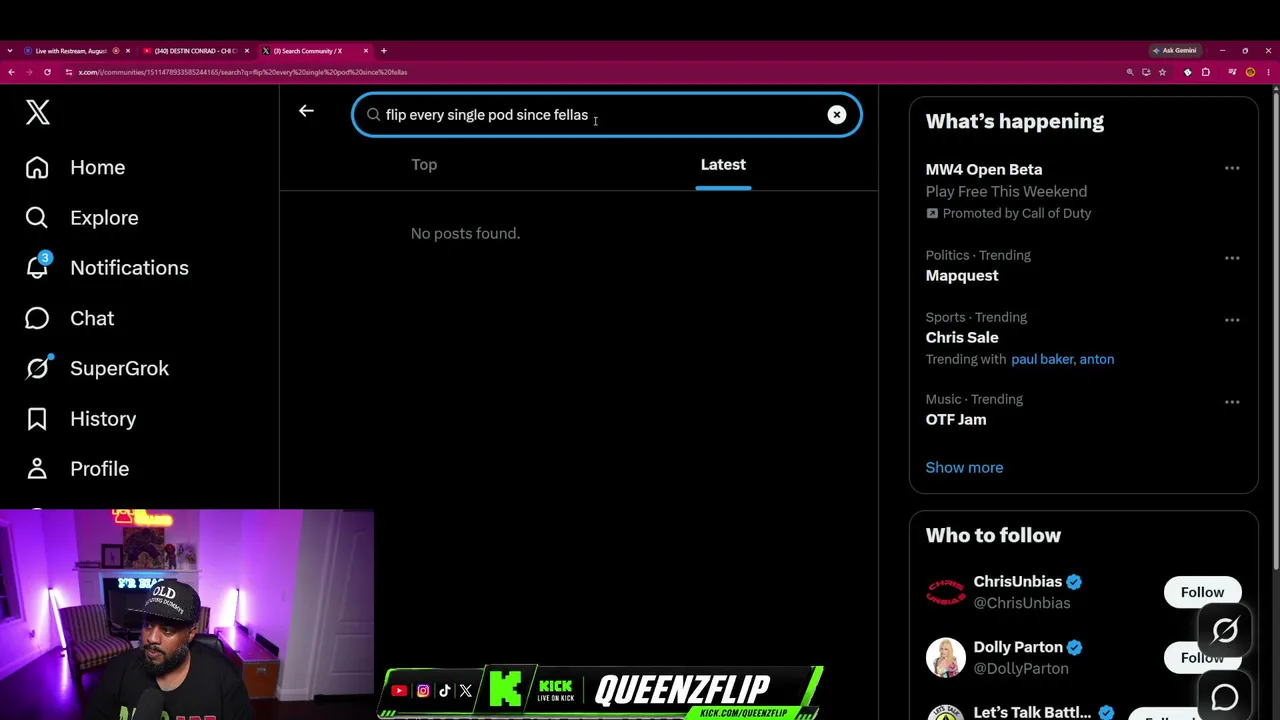Click the streamer webcam overlay
1280x720 pixels.
[x=187, y=614]
